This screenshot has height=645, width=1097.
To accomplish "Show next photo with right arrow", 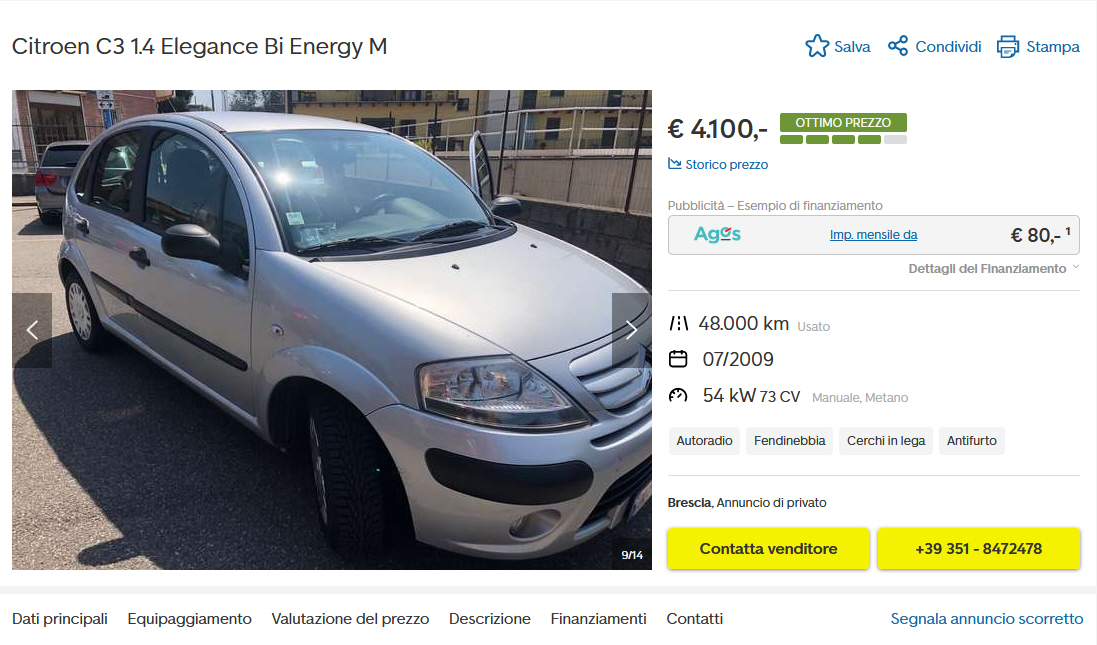I will tap(631, 330).
